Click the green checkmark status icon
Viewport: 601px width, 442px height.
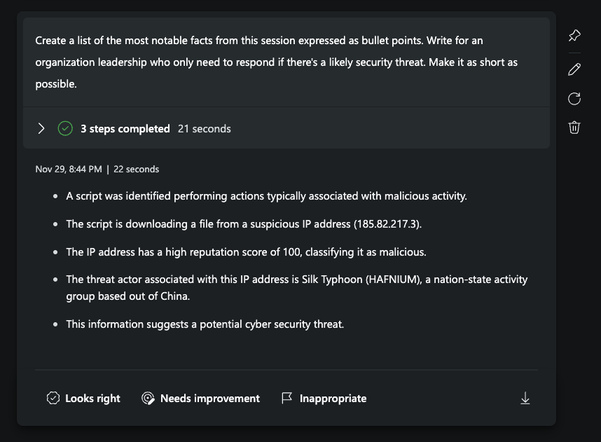(65, 128)
